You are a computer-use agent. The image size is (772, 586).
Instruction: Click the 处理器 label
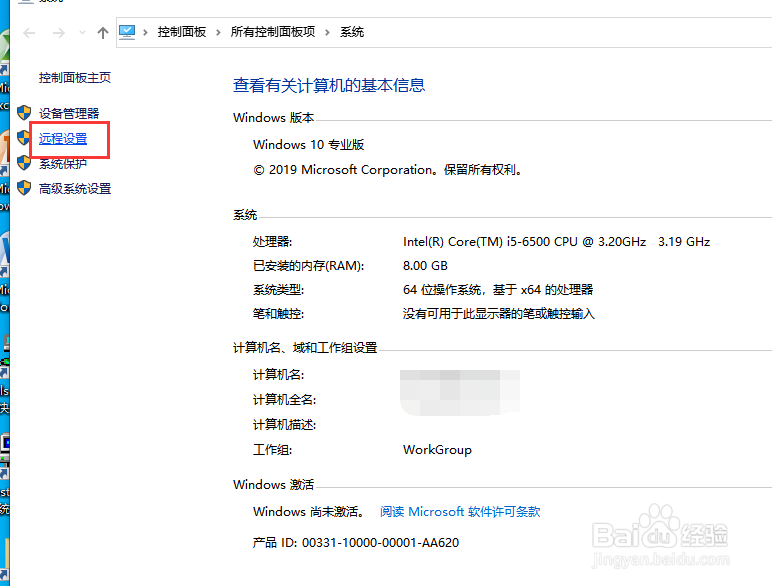tap(272, 242)
